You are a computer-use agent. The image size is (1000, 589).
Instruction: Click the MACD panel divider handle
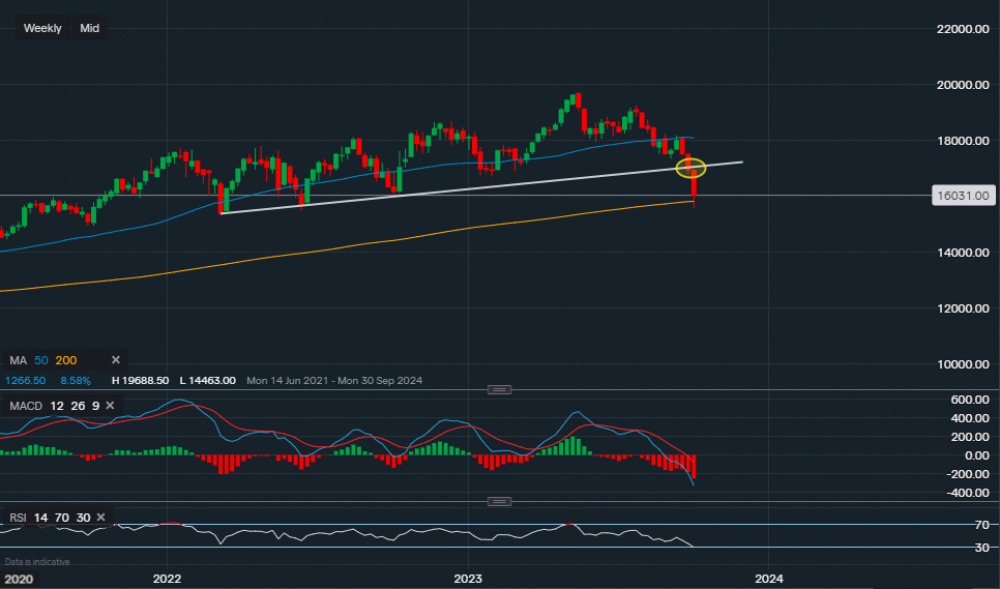click(498, 388)
